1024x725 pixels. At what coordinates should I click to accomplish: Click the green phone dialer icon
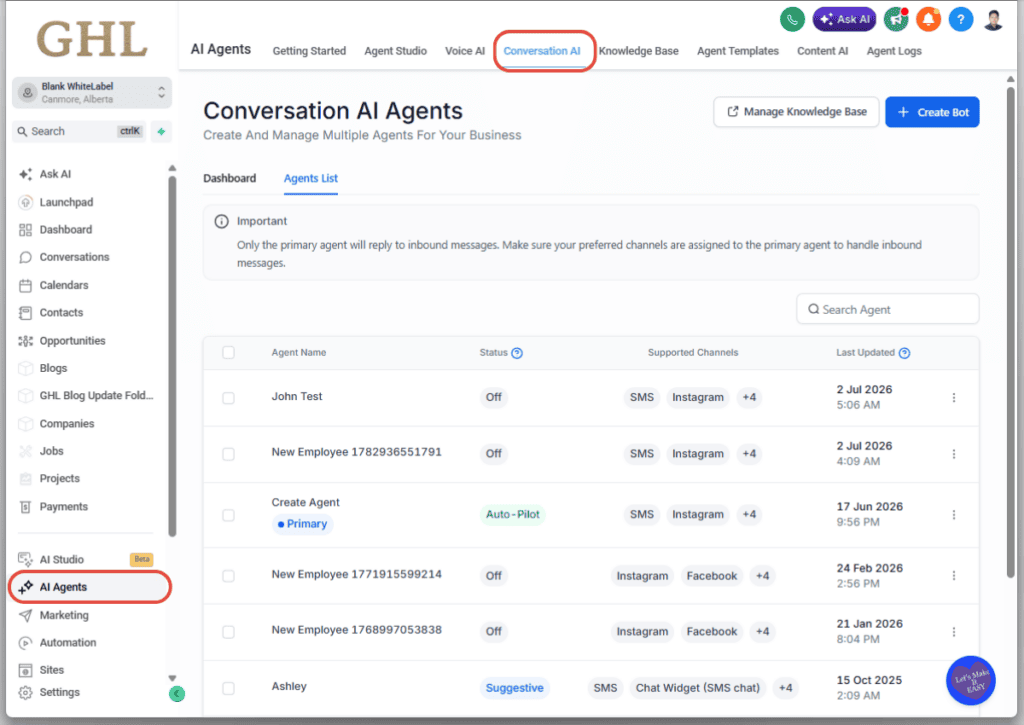[x=792, y=20]
